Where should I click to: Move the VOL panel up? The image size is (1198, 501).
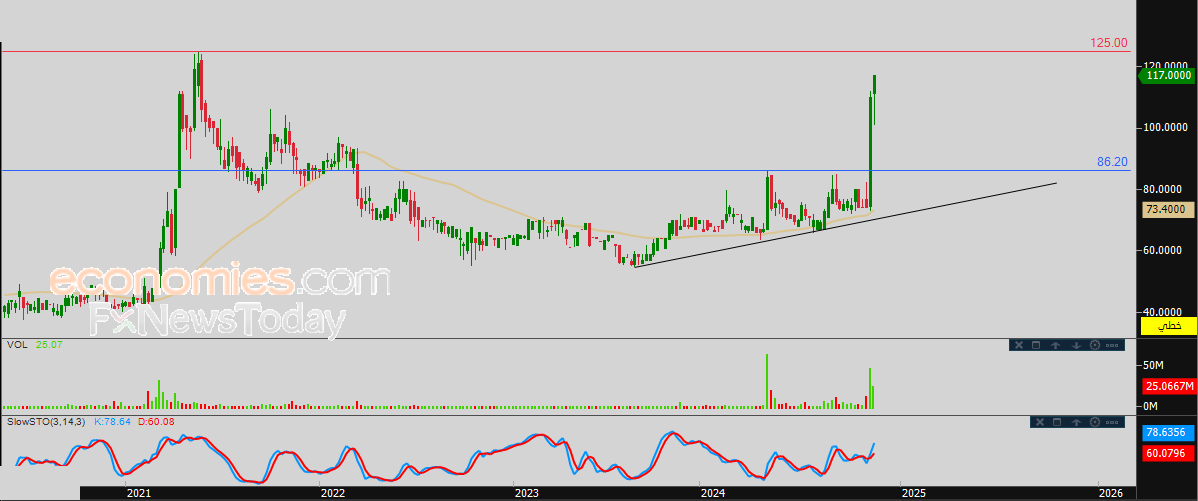tap(1055, 345)
